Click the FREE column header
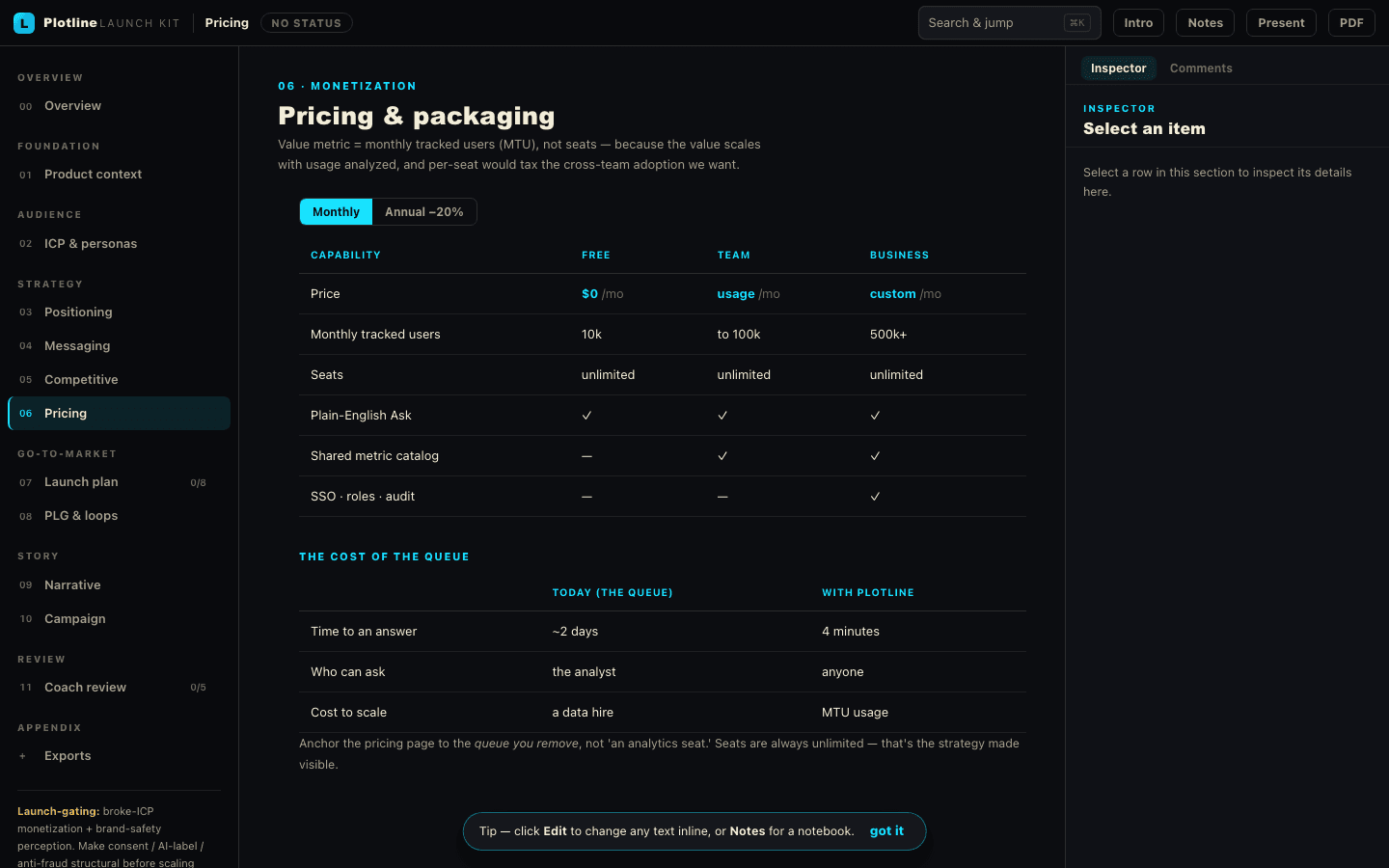The image size is (1389, 868). coord(596,256)
